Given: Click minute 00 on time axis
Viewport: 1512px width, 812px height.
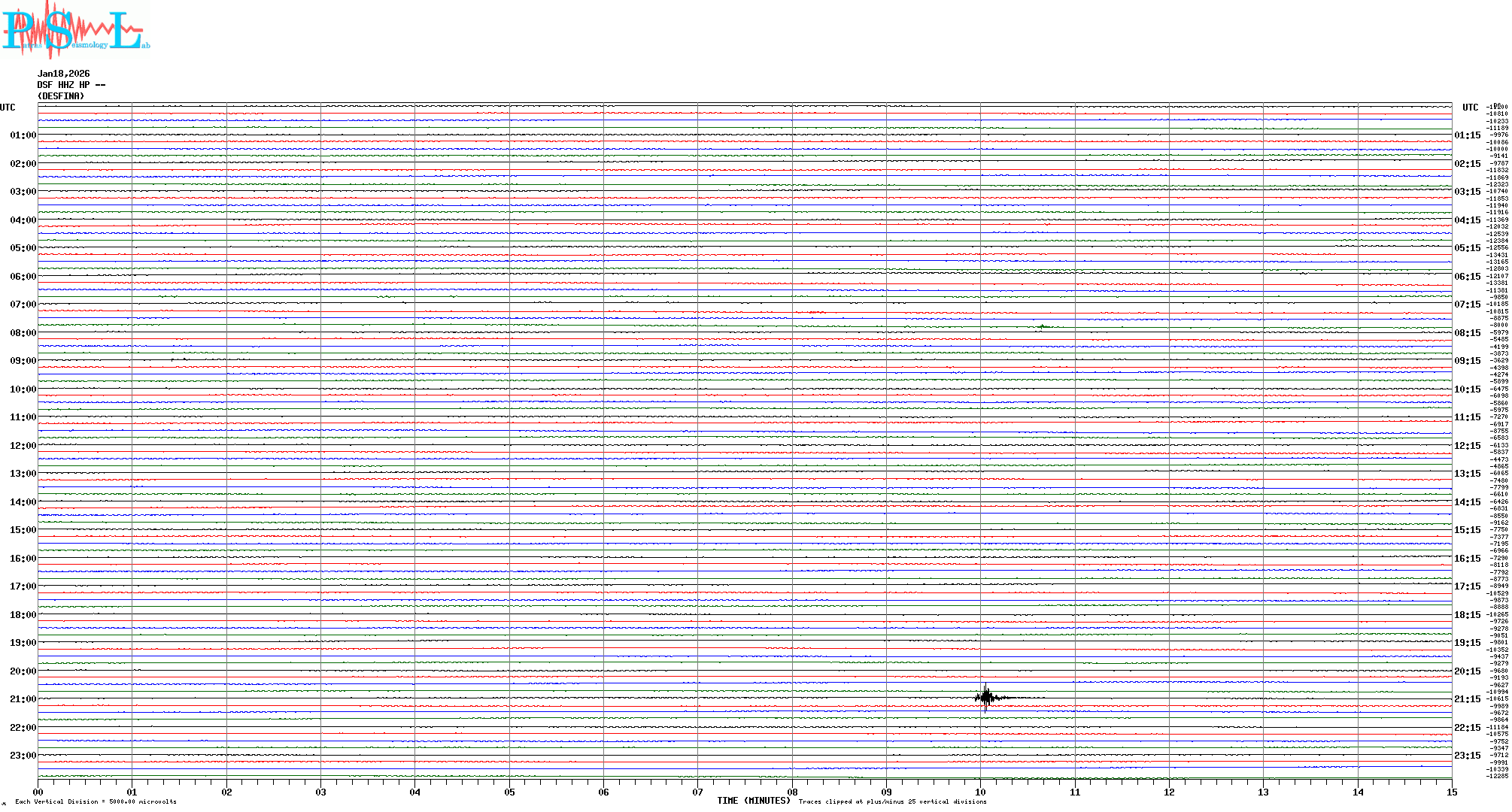Looking at the screenshot, I should tap(38, 792).
